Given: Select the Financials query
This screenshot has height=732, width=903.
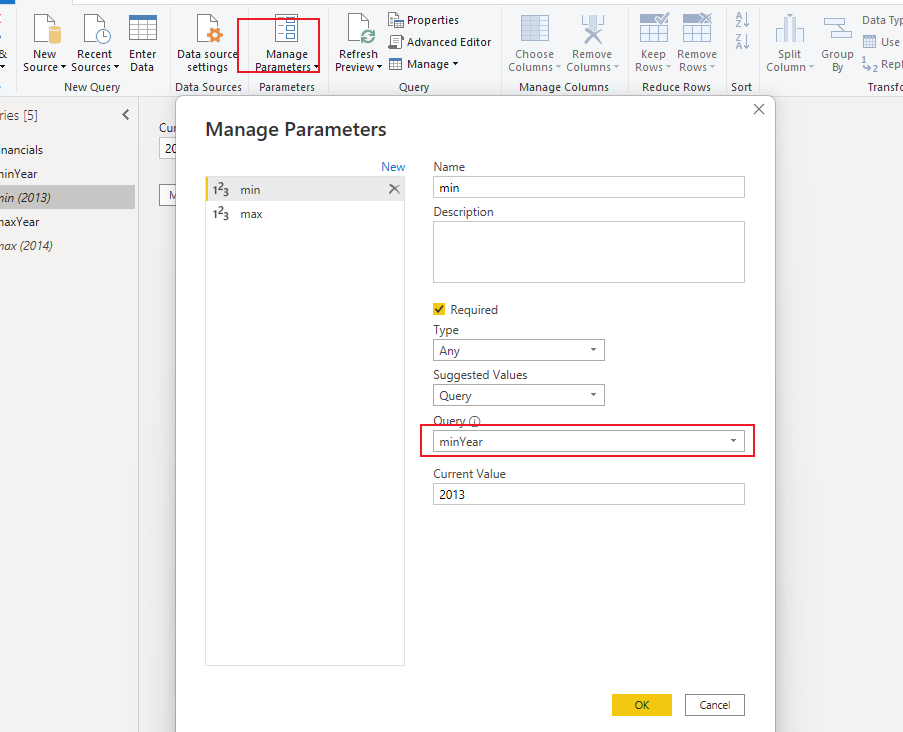Looking at the screenshot, I should pyautogui.click(x=67, y=150).
